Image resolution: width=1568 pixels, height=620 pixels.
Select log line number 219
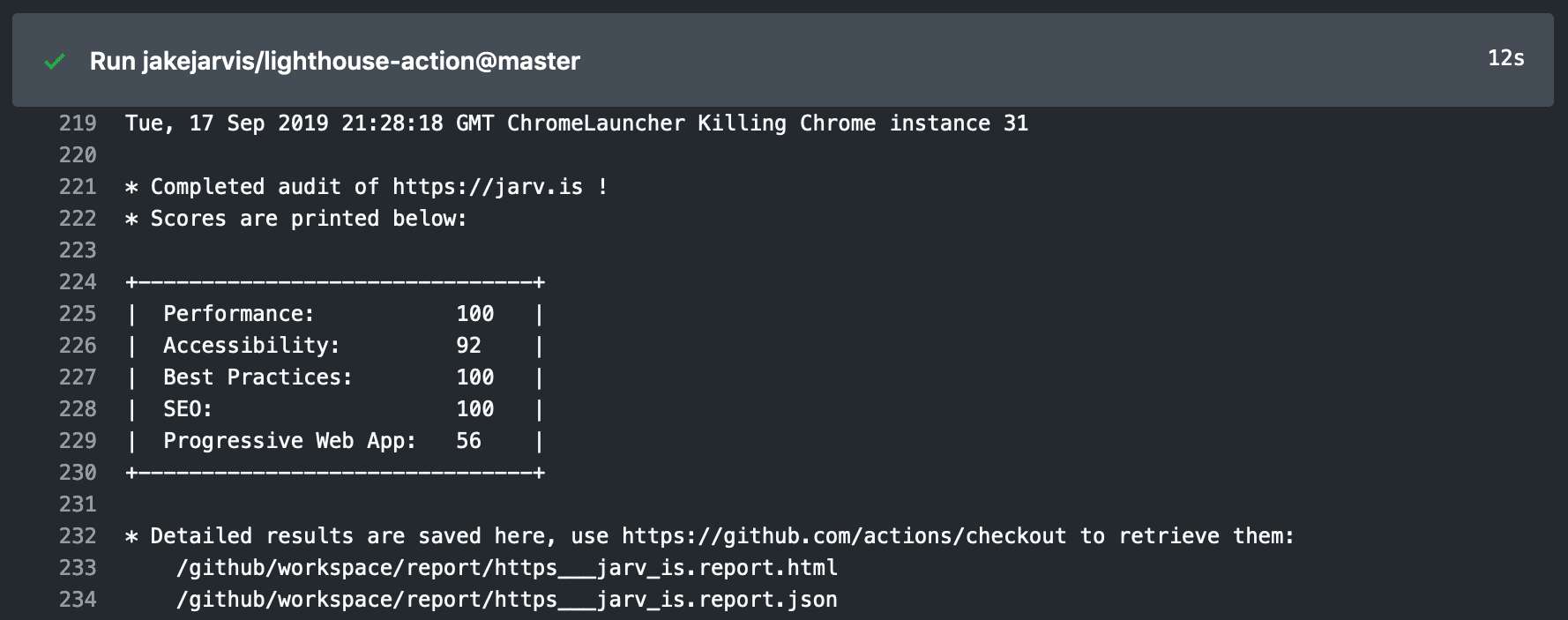click(78, 123)
